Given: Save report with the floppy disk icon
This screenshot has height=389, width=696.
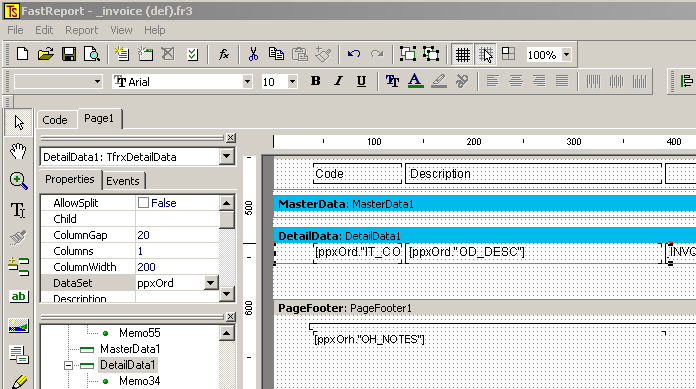Looking at the screenshot, I should point(69,54).
